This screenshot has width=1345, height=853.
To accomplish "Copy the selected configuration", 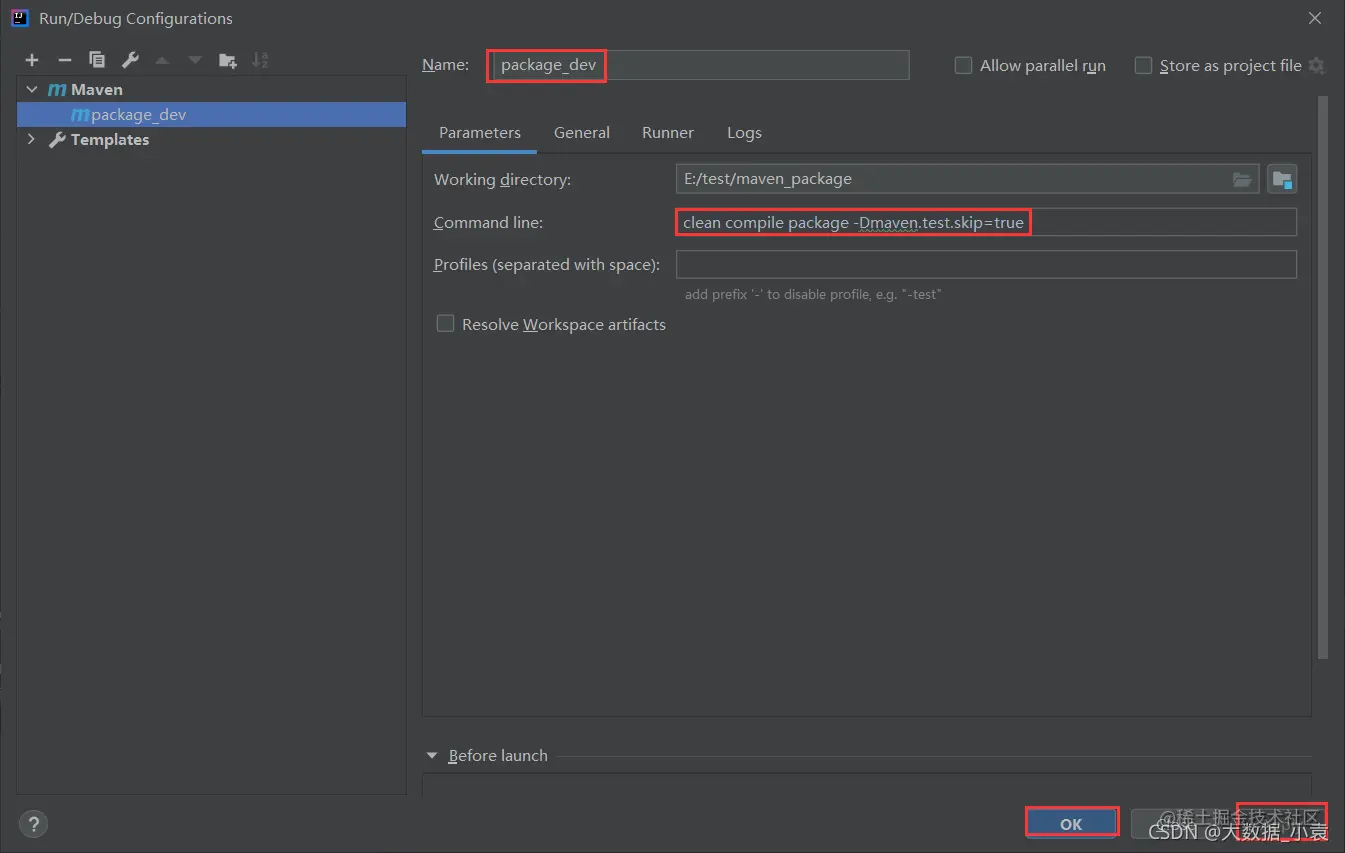I will coord(97,60).
